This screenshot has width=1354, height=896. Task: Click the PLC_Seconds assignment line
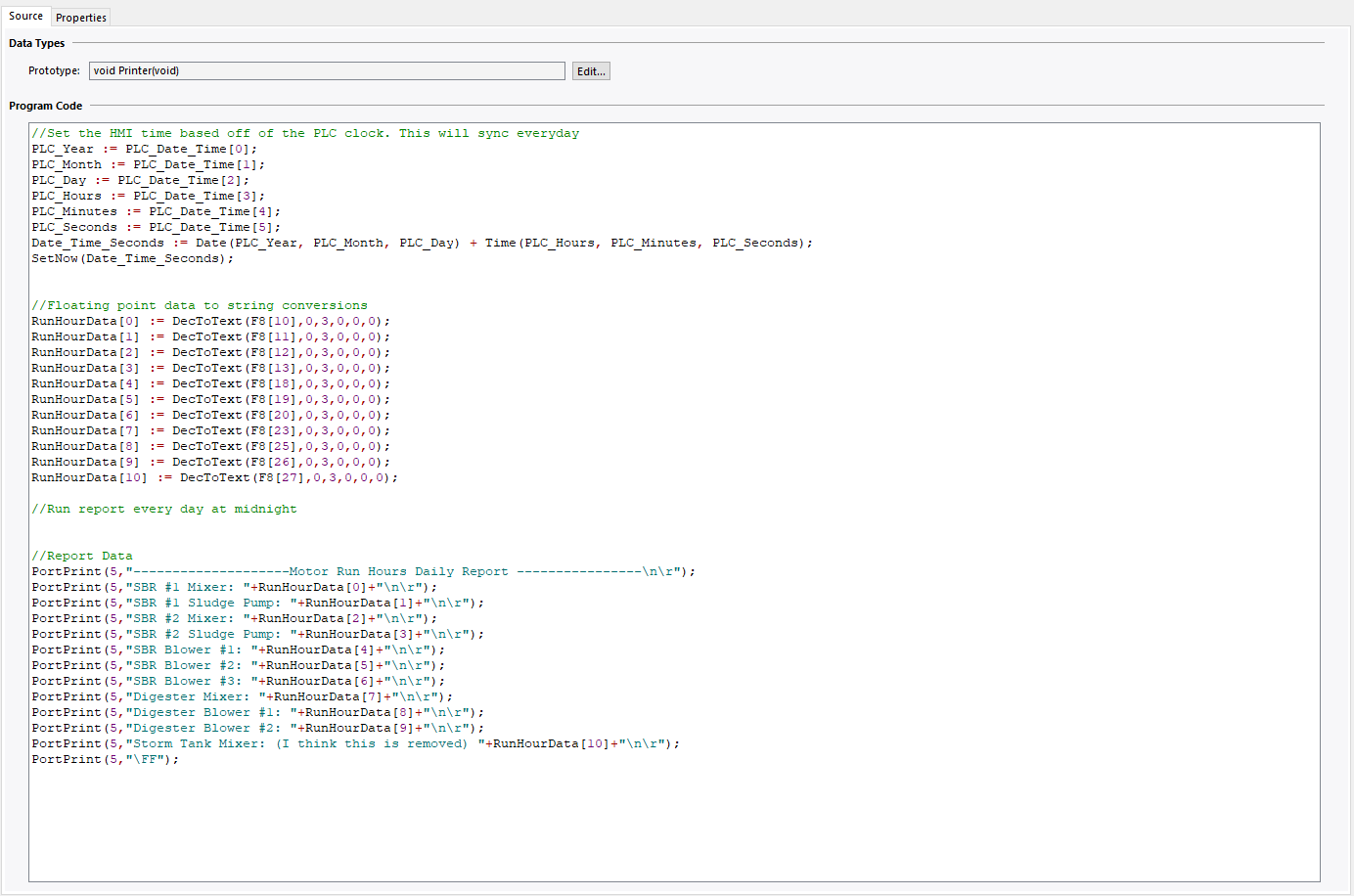coord(155,226)
